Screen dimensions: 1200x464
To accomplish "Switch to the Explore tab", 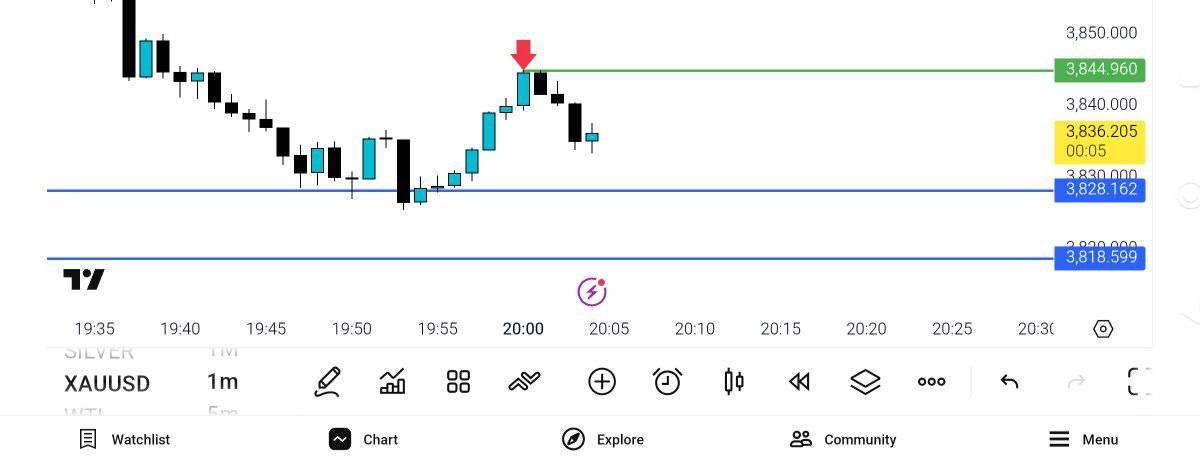I will pos(603,439).
